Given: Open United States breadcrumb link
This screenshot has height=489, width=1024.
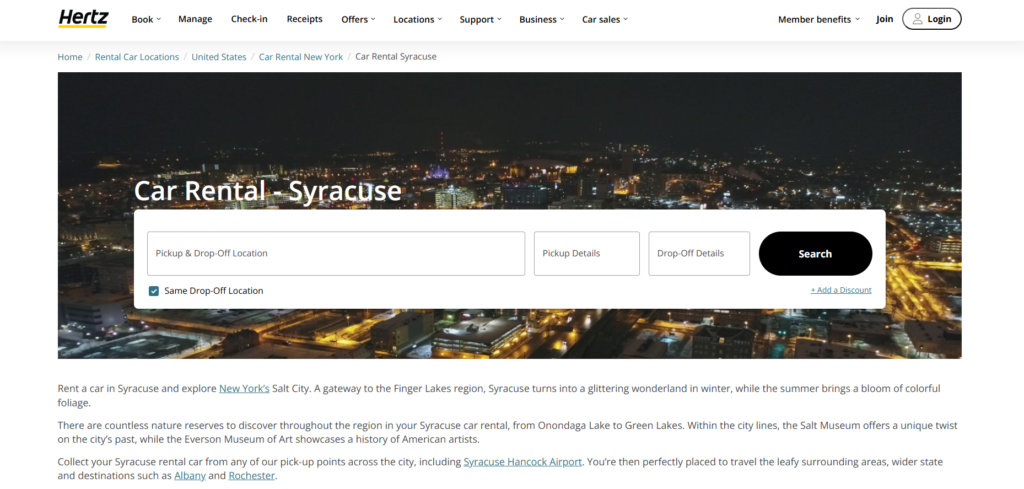Looking at the screenshot, I should (x=219, y=57).
